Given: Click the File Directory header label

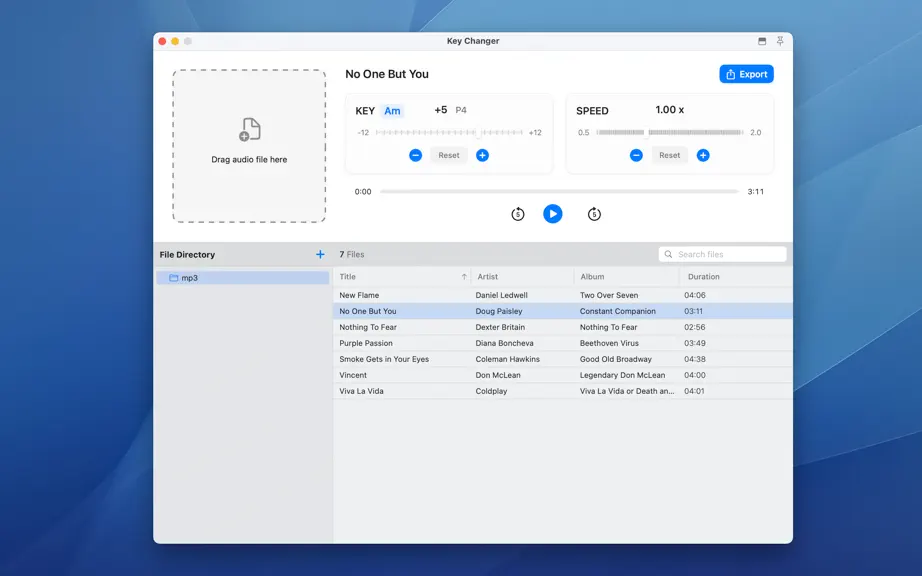Looking at the screenshot, I should (x=187, y=254).
